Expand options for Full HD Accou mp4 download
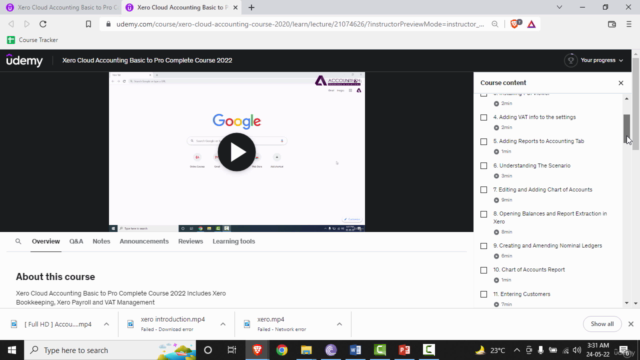Image resolution: width=640 pixels, height=360 pixels. click(106, 324)
